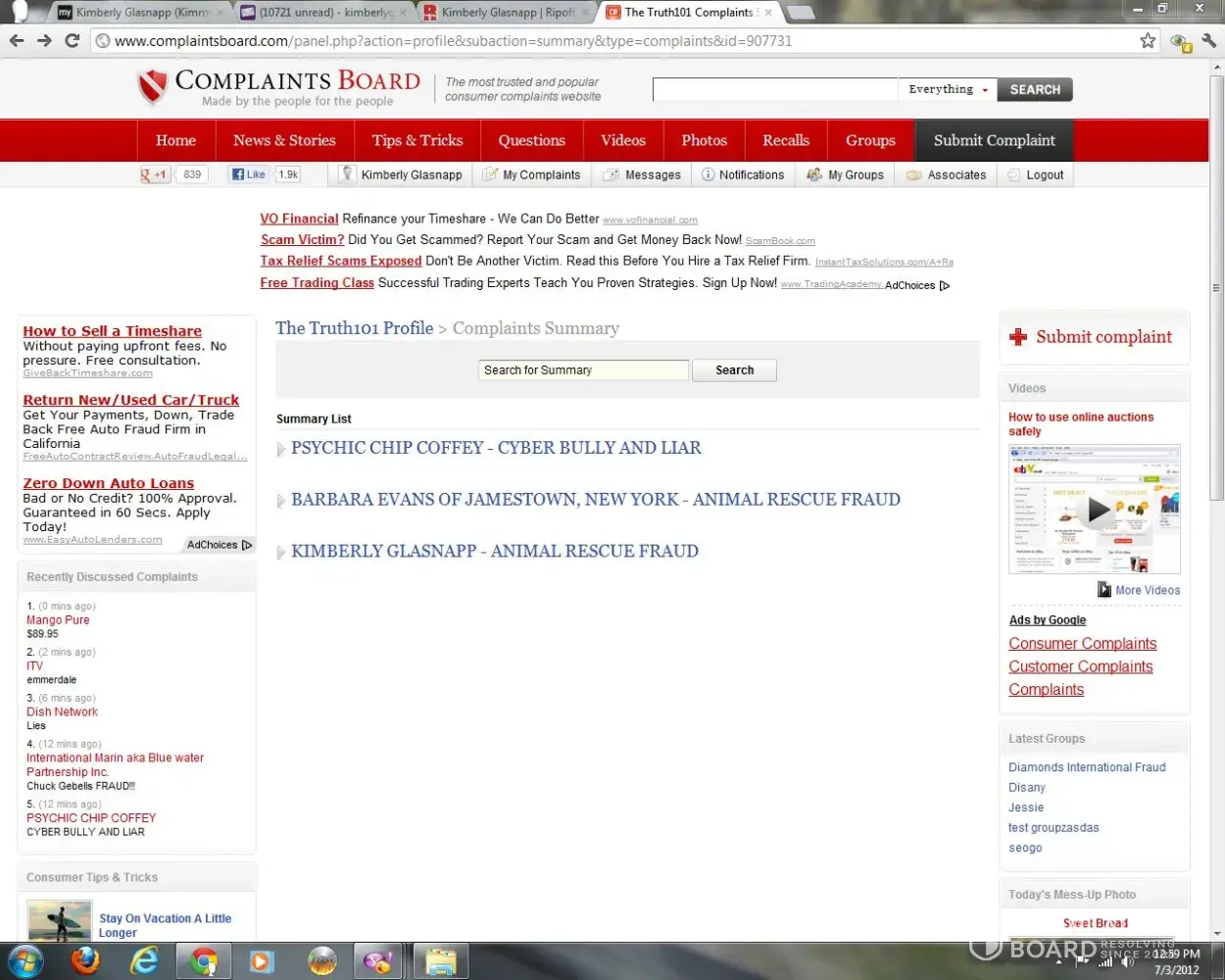This screenshot has height=980, width=1225.
Task: Open the Photos section
Action: [x=705, y=140]
